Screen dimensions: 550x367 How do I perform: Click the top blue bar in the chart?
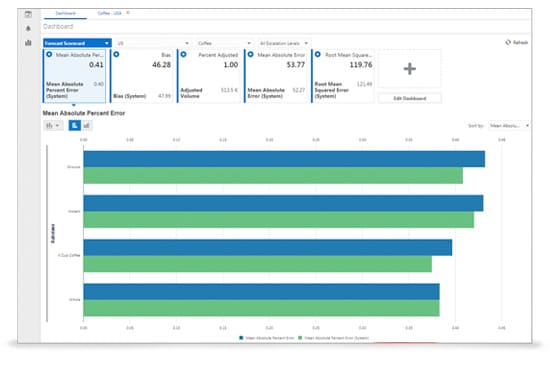[x=284, y=159]
